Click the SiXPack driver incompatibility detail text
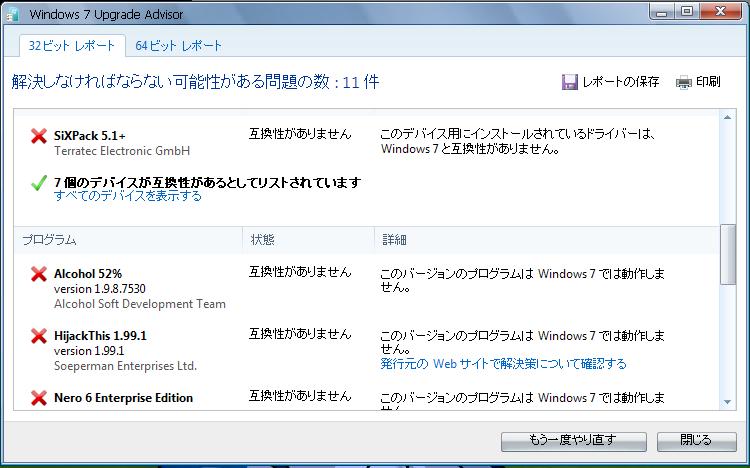This screenshot has height=468, width=750. coord(518,141)
